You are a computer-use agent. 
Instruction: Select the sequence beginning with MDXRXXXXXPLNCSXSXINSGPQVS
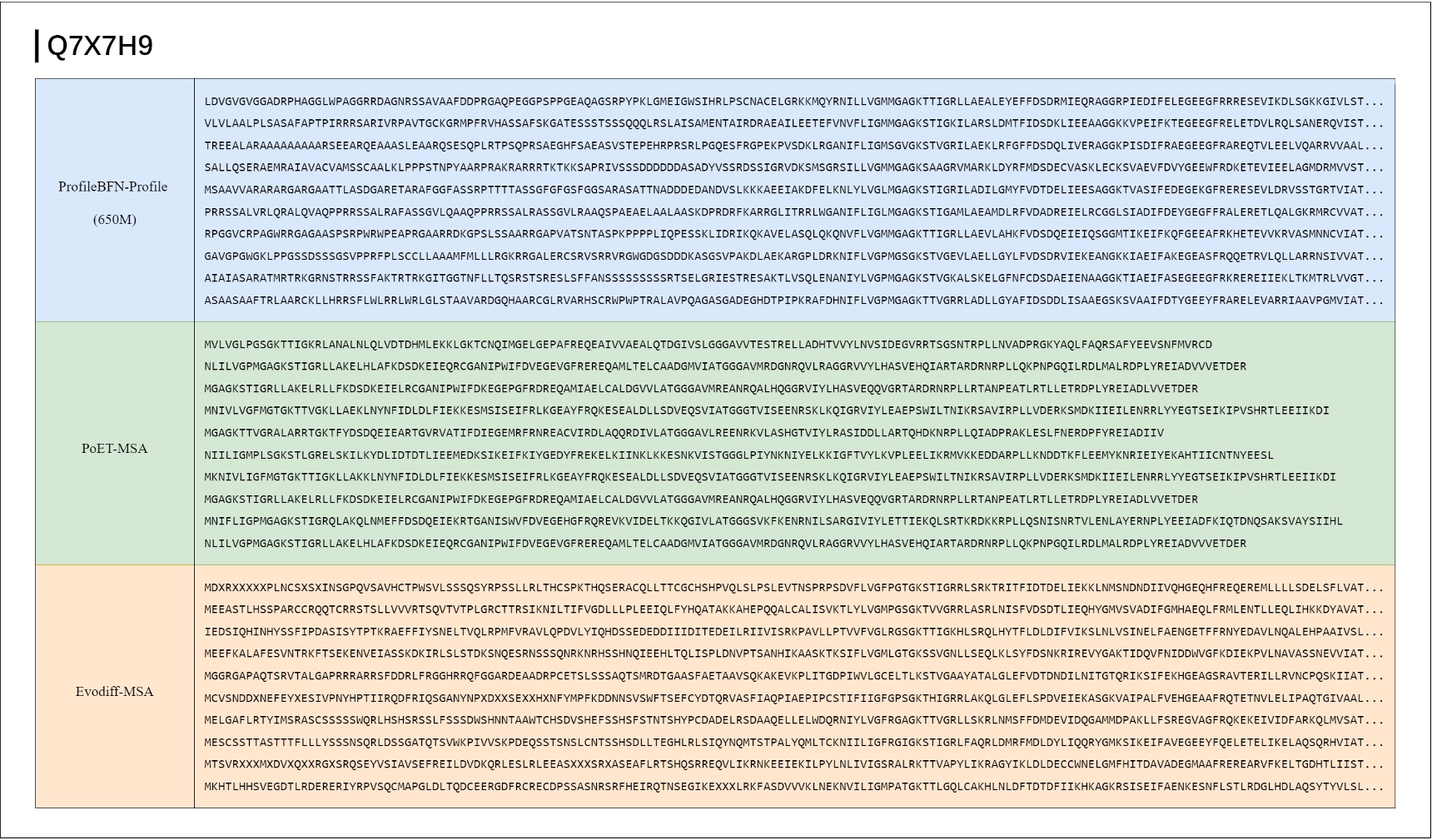[x=583, y=588]
